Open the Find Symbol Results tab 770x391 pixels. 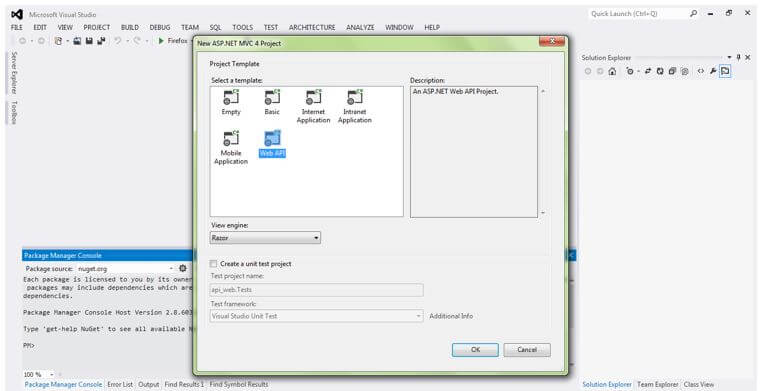coord(239,384)
